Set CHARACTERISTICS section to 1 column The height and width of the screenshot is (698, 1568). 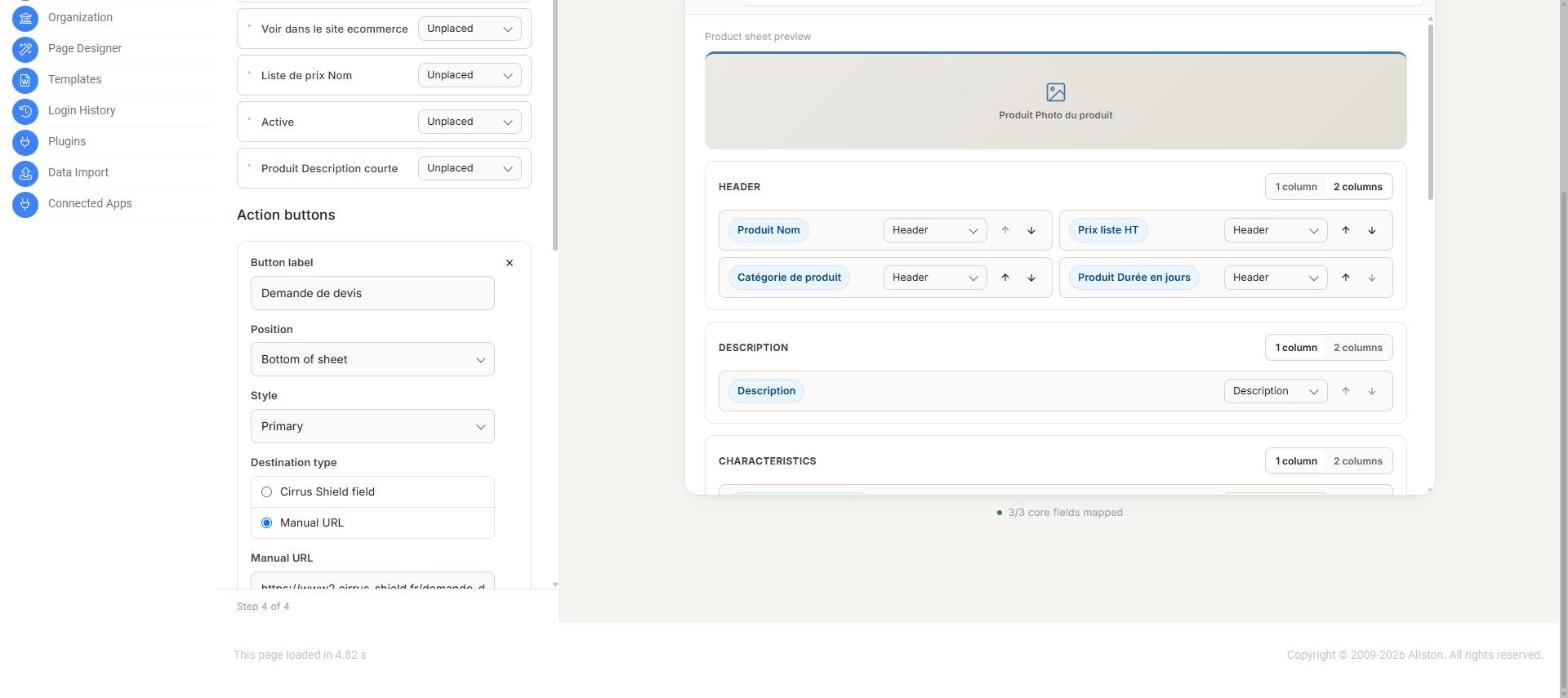coord(1296,461)
